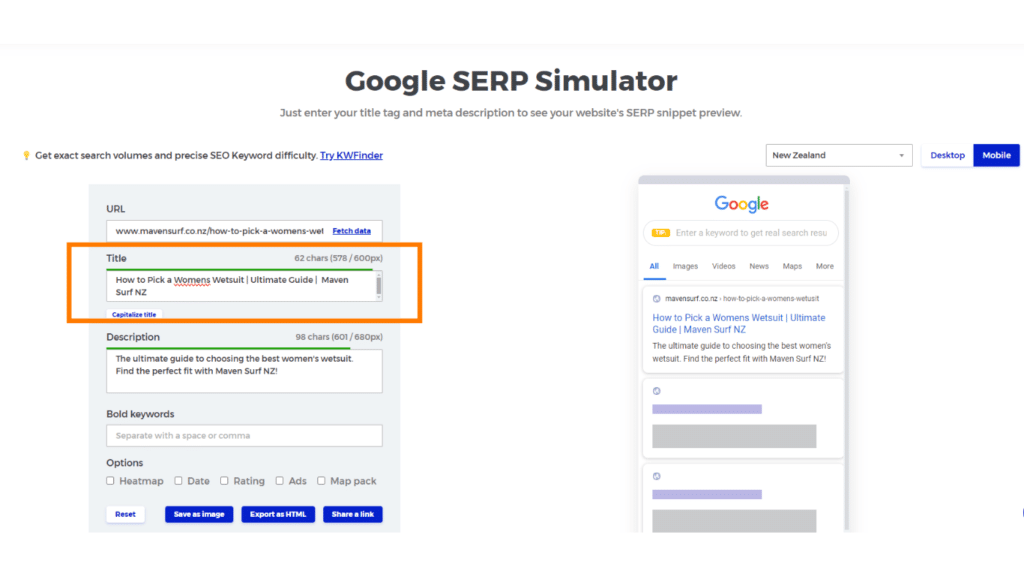Select the Images tab in preview

coord(685,266)
